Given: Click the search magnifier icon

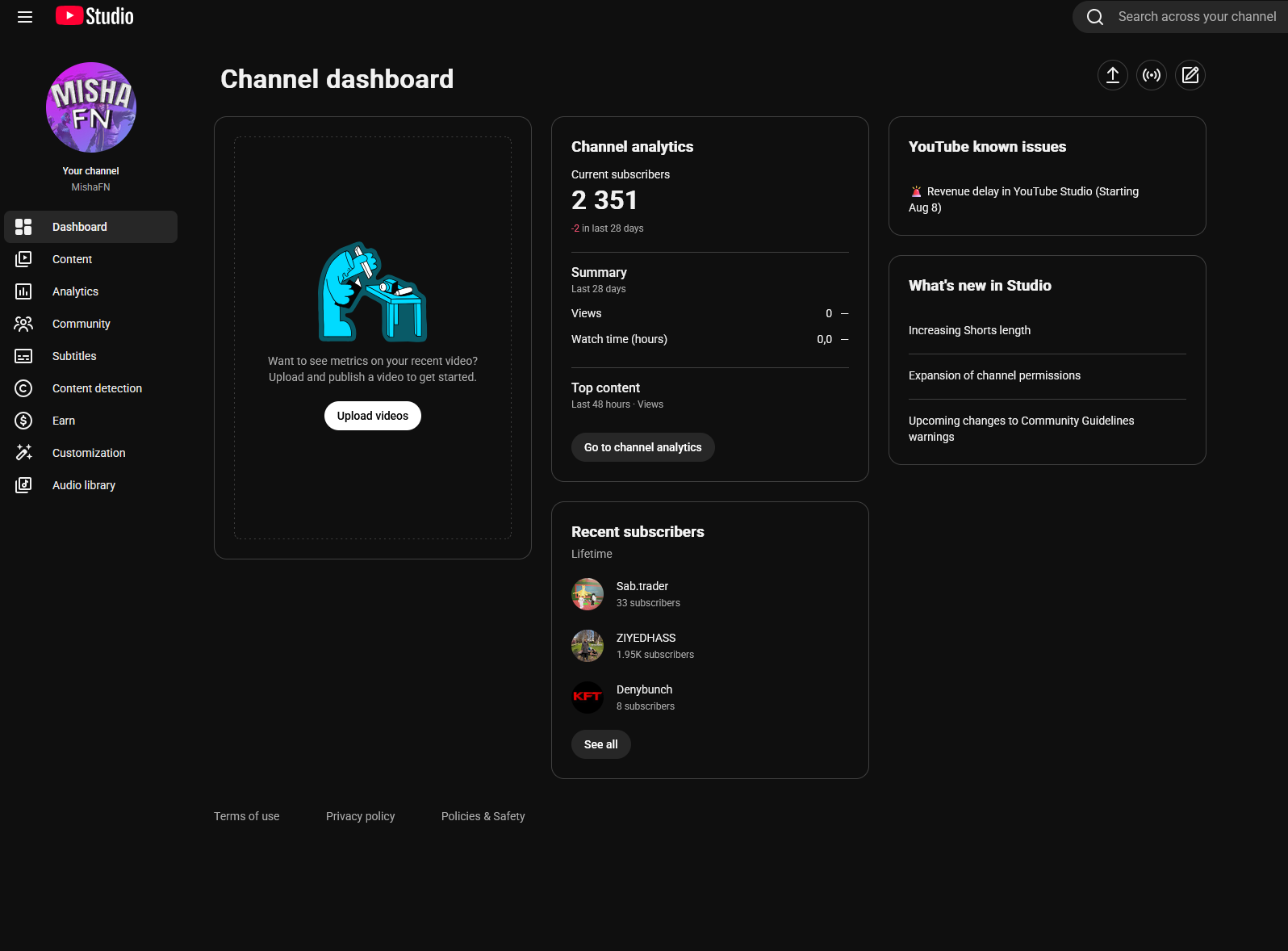Looking at the screenshot, I should coord(1095,17).
